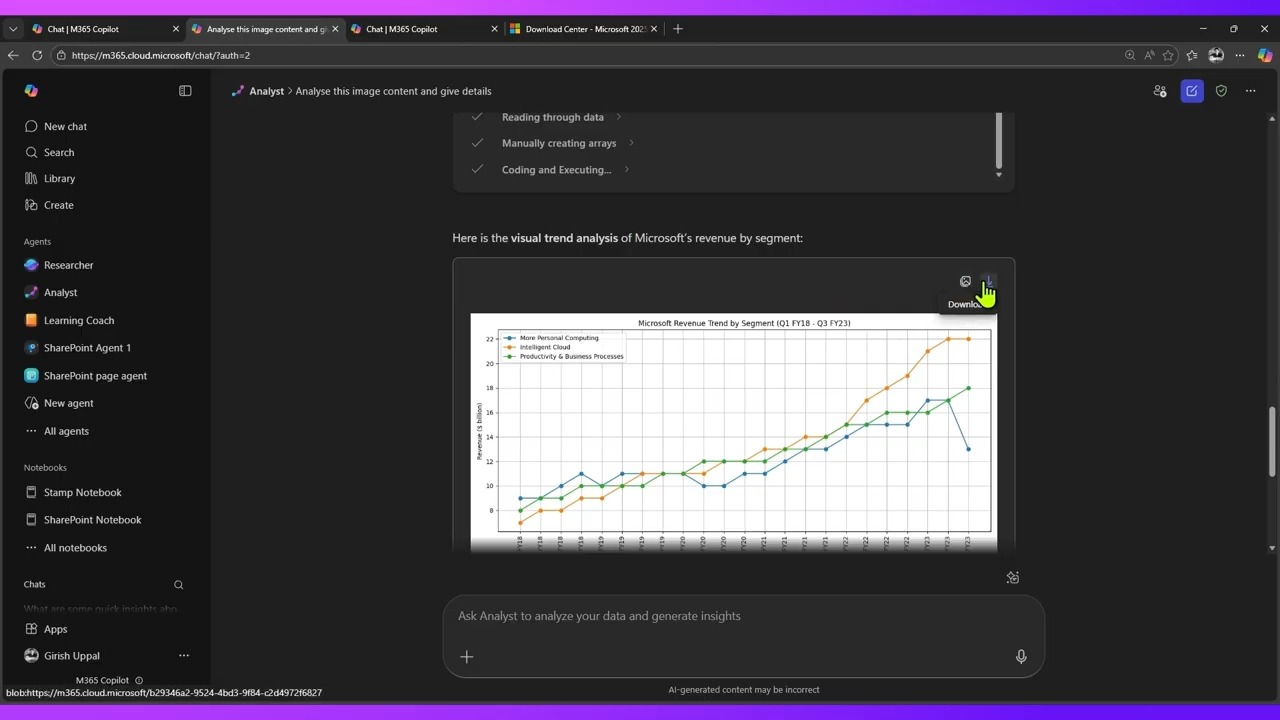Start a new chat using compose icon
The height and width of the screenshot is (720, 1280).
1191,91
